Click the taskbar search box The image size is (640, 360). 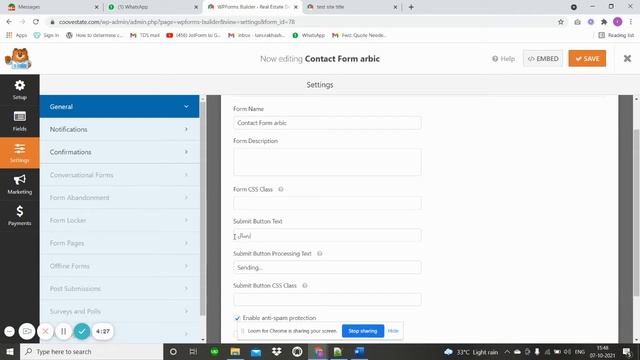(x=91, y=351)
